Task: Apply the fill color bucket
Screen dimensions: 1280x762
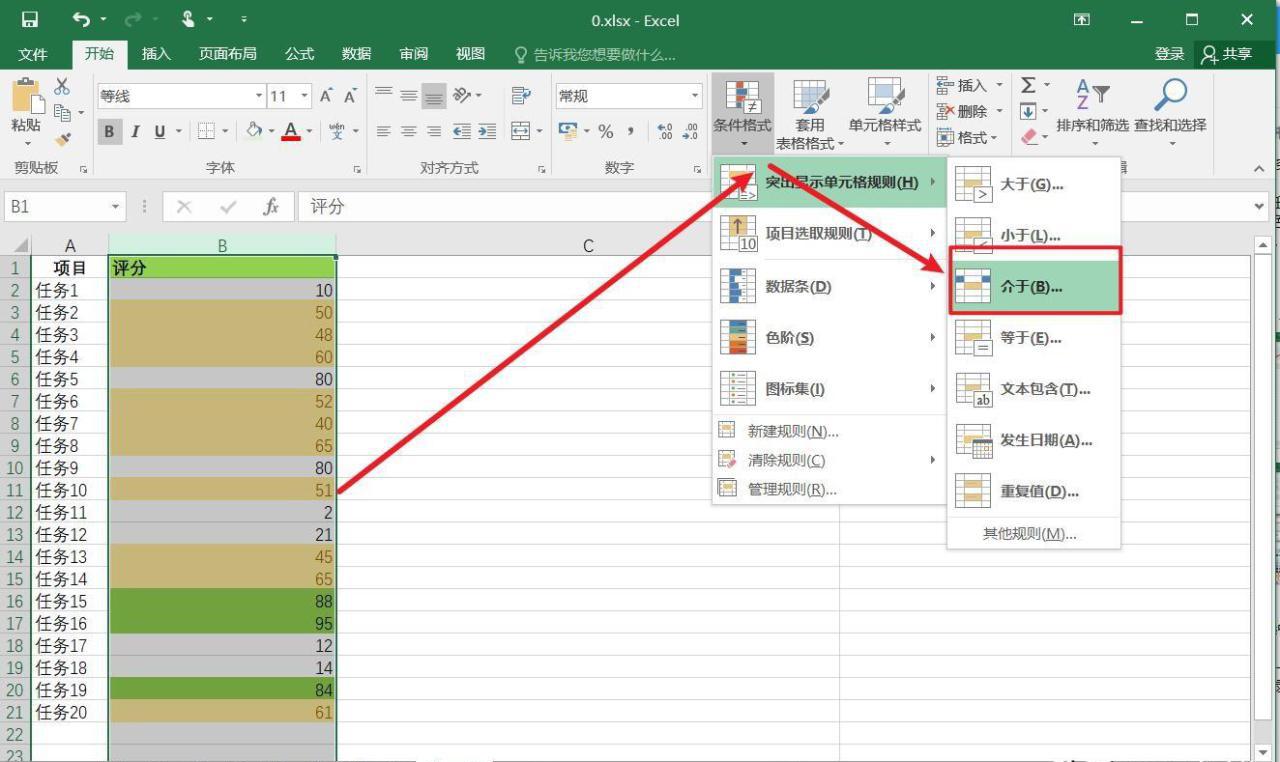Action: pos(254,131)
